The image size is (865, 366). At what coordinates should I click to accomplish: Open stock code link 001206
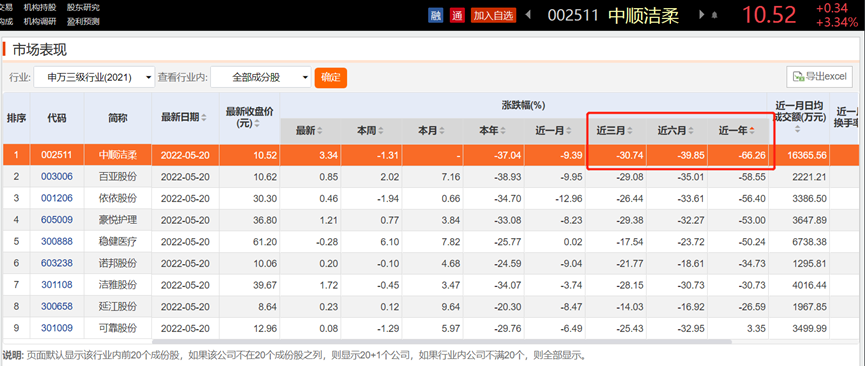[x=57, y=198]
